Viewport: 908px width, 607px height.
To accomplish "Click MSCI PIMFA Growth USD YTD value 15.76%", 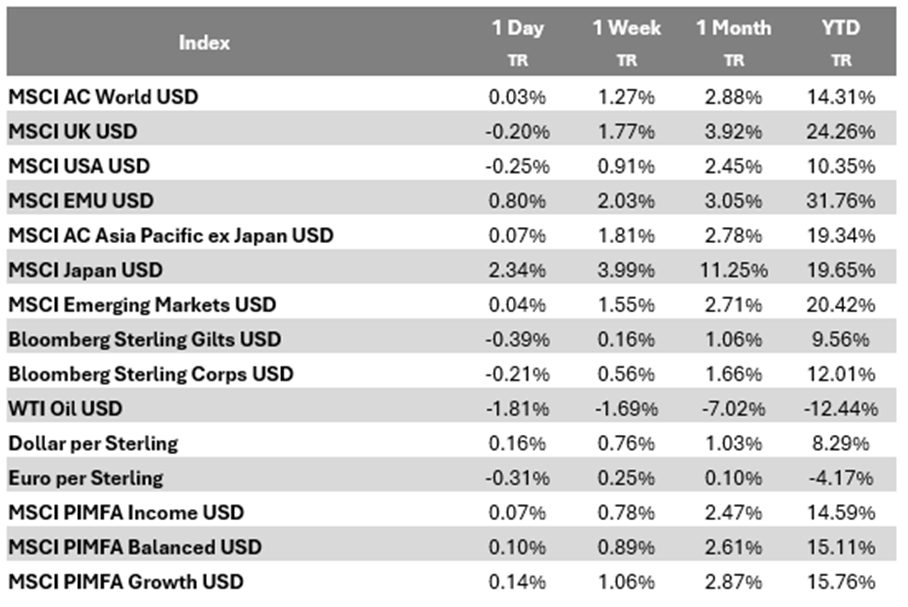I will point(841,581).
